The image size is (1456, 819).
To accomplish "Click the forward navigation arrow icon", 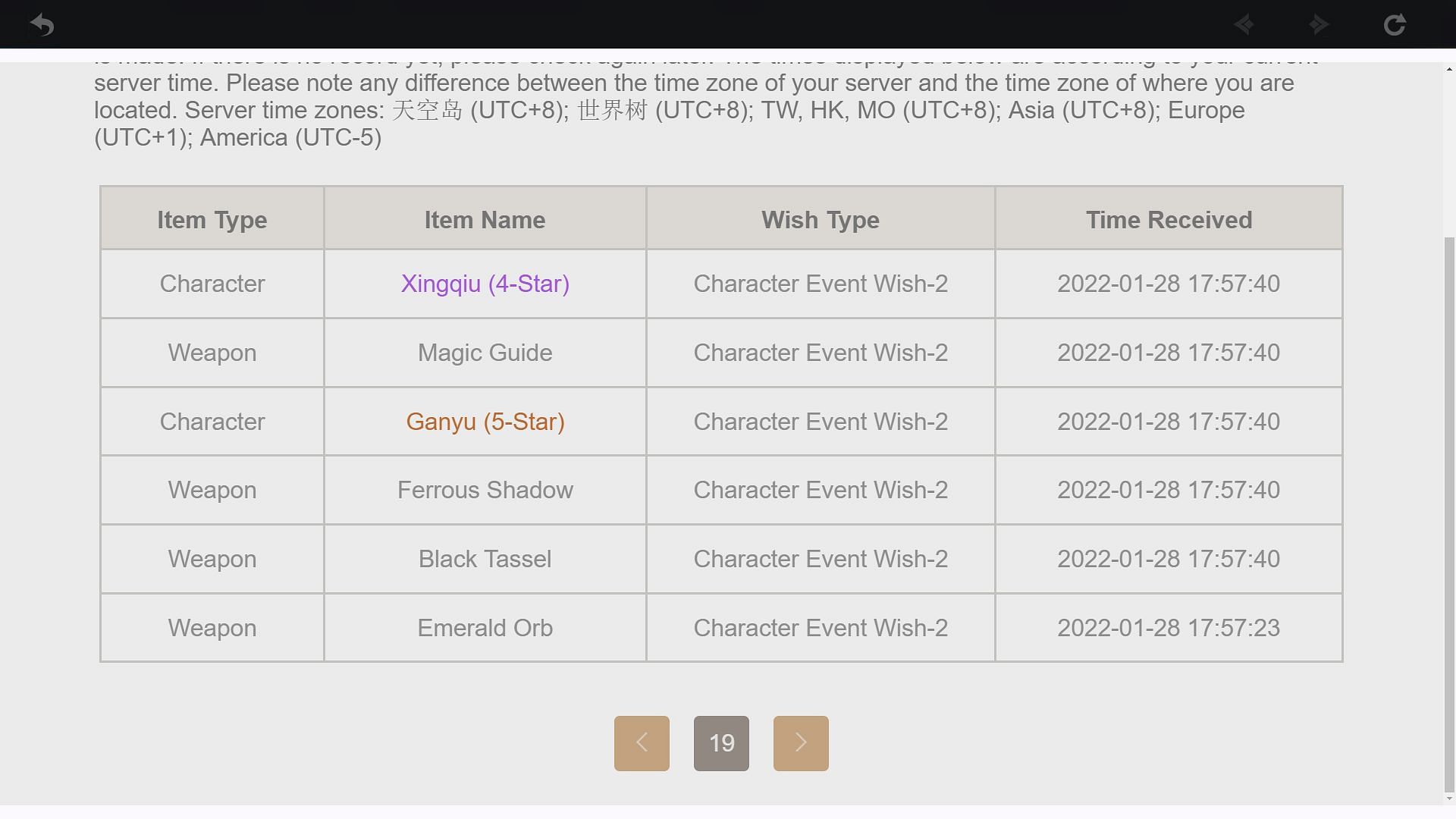I will (x=1319, y=24).
